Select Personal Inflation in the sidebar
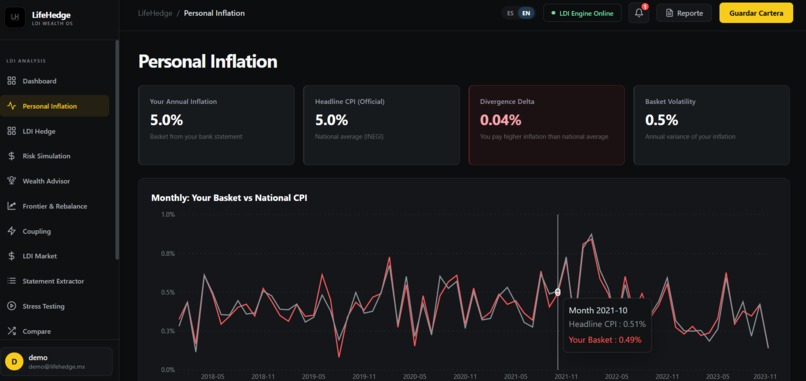 pyautogui.click(x=54, y=106)
